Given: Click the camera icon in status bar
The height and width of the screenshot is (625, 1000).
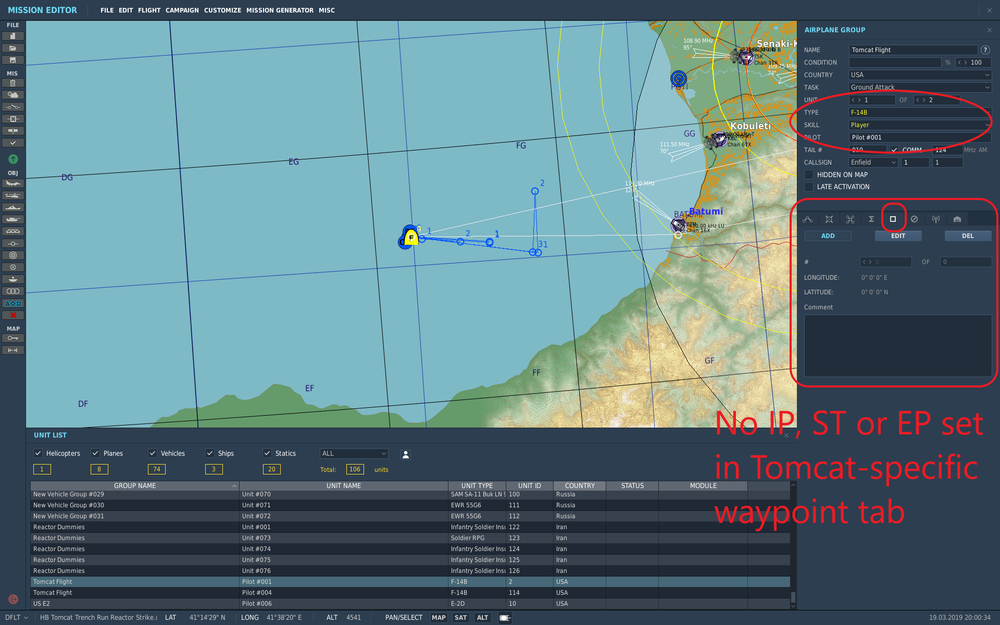Looking at the screenshot, I should point(505,617).
